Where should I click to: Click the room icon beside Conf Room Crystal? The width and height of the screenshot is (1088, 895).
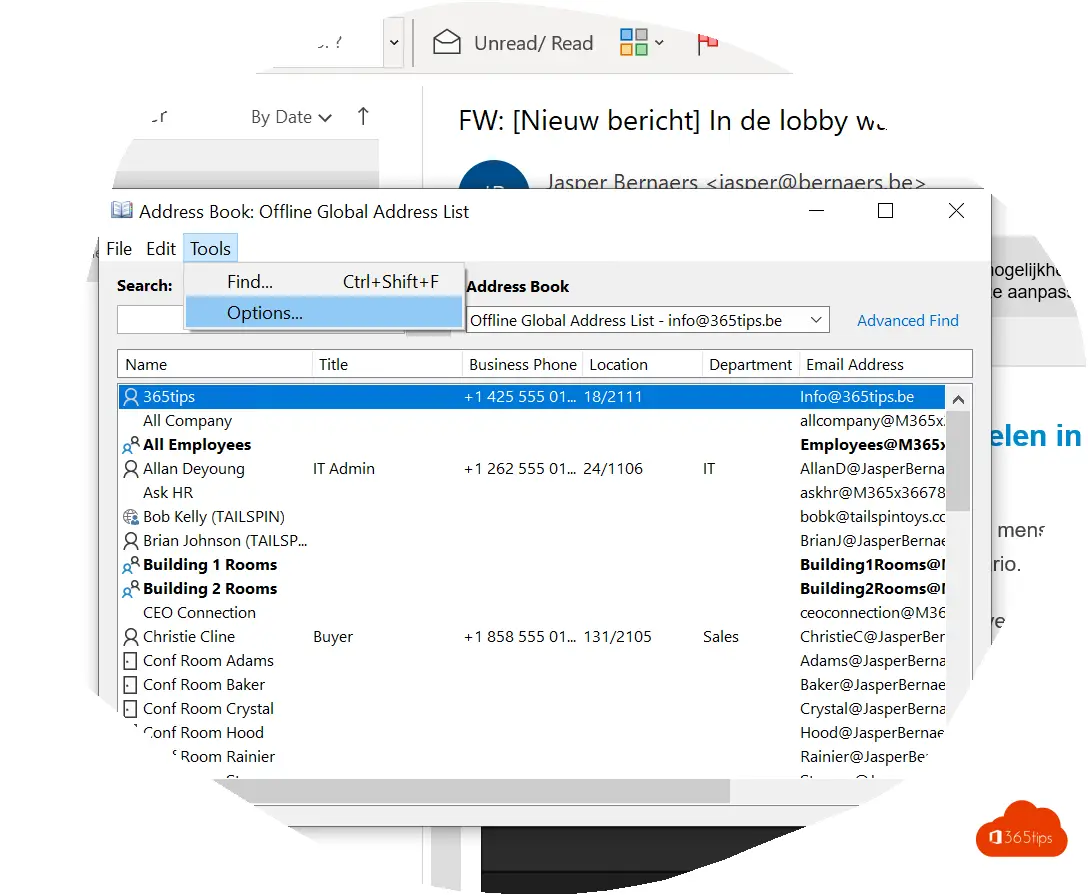coord(130,709)
